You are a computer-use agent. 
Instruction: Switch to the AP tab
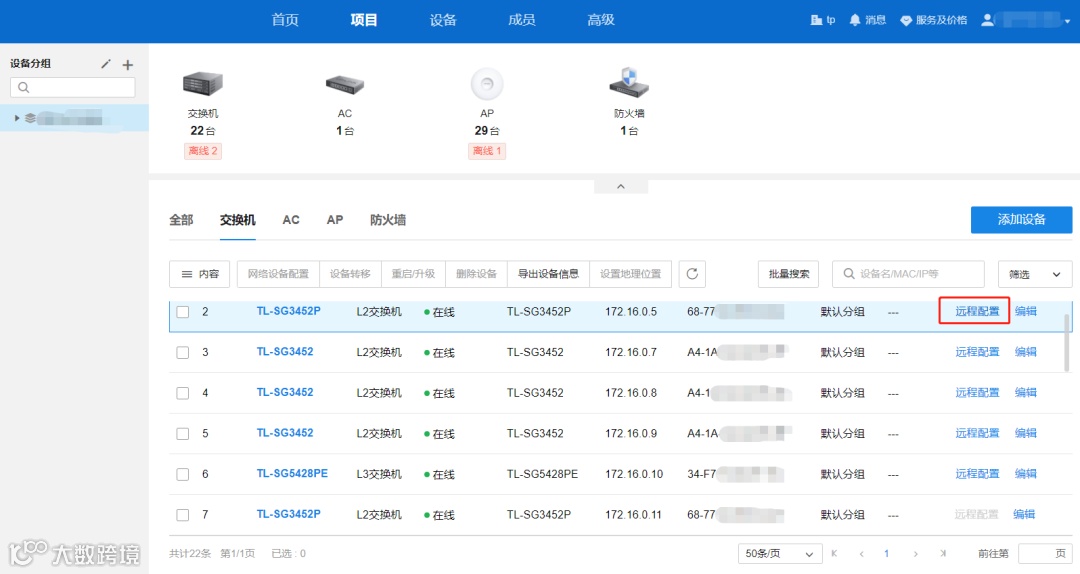[335, 220]
